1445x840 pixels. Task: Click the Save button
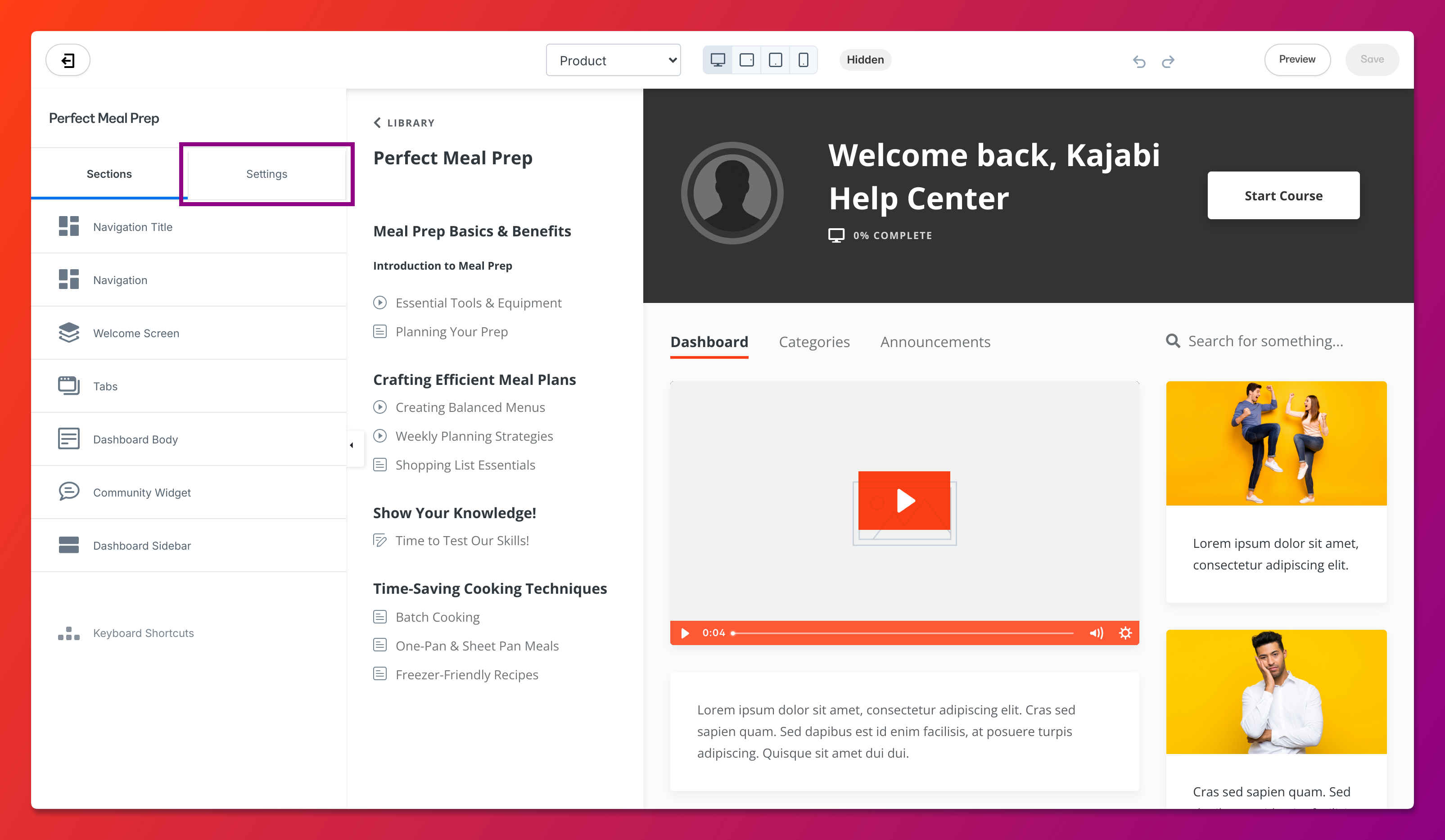[1372, 59]
